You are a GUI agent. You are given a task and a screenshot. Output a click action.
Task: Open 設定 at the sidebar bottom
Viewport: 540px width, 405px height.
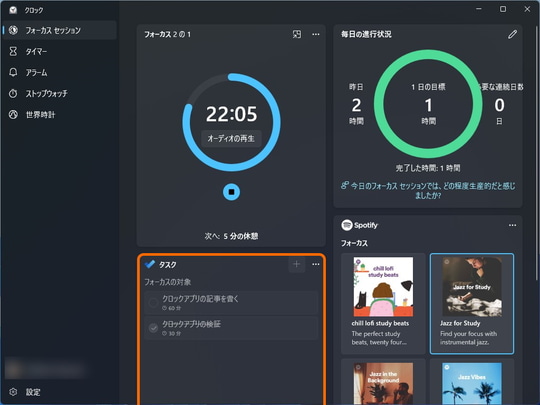[59, 392]
